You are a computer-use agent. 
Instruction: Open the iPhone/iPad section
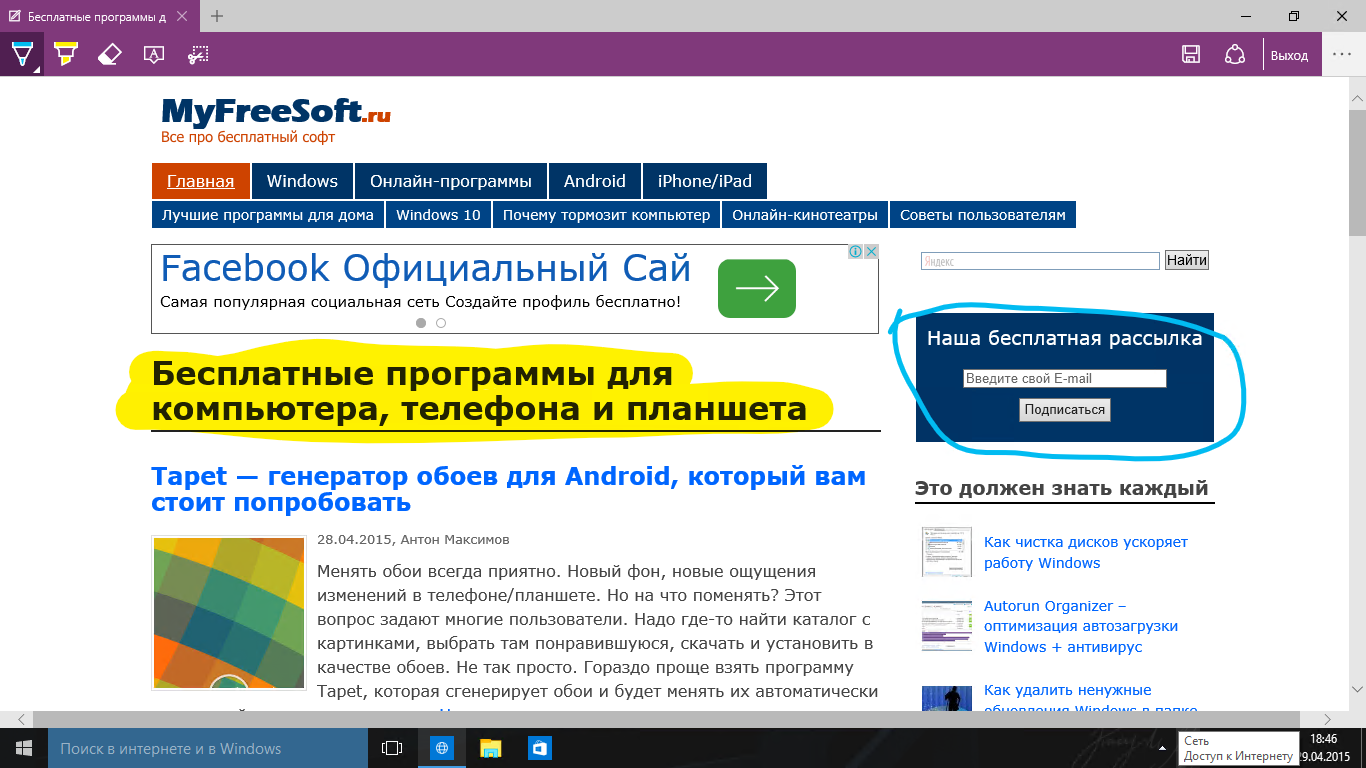[705, 181]
